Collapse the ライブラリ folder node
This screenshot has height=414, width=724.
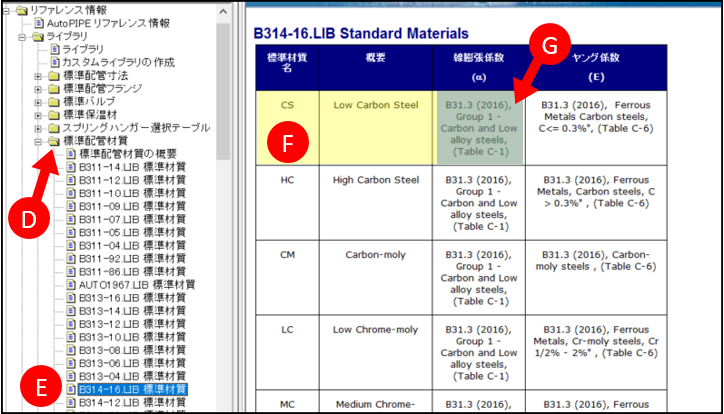(22, 37)
